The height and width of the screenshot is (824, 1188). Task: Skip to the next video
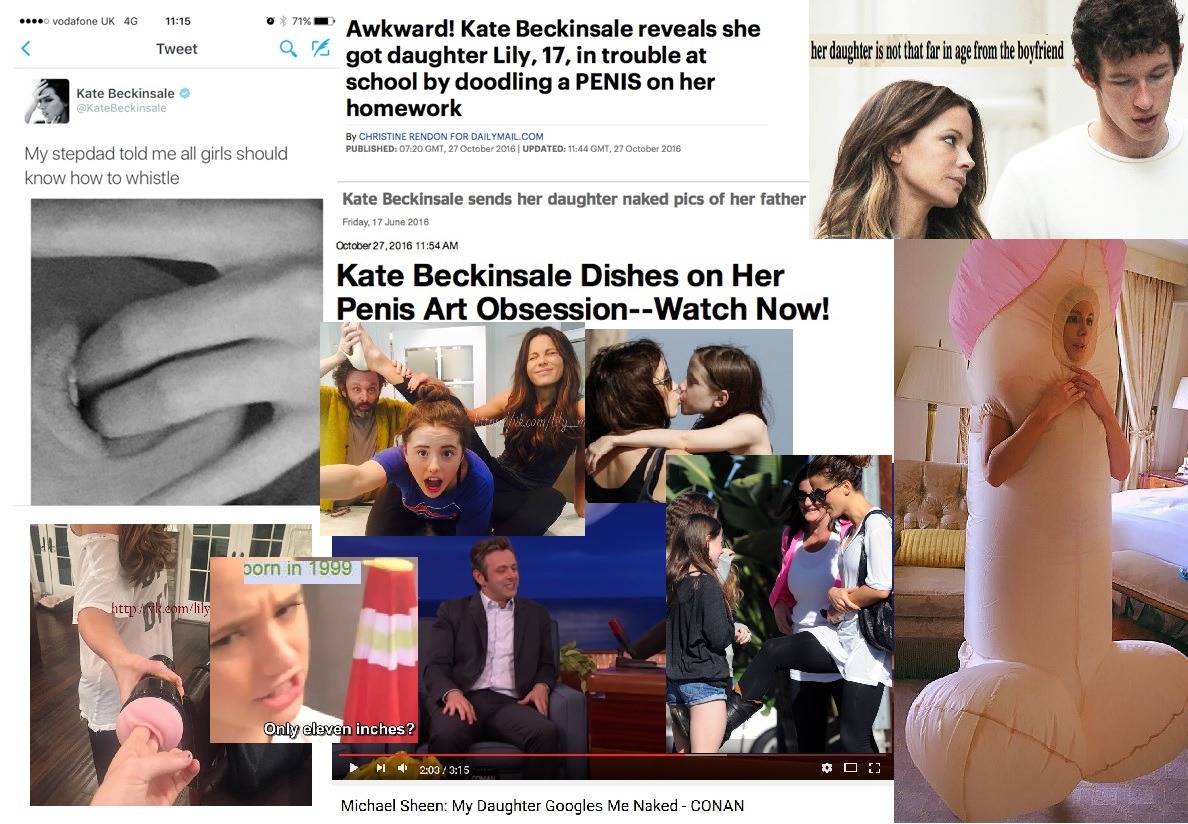tap(380, 768)
